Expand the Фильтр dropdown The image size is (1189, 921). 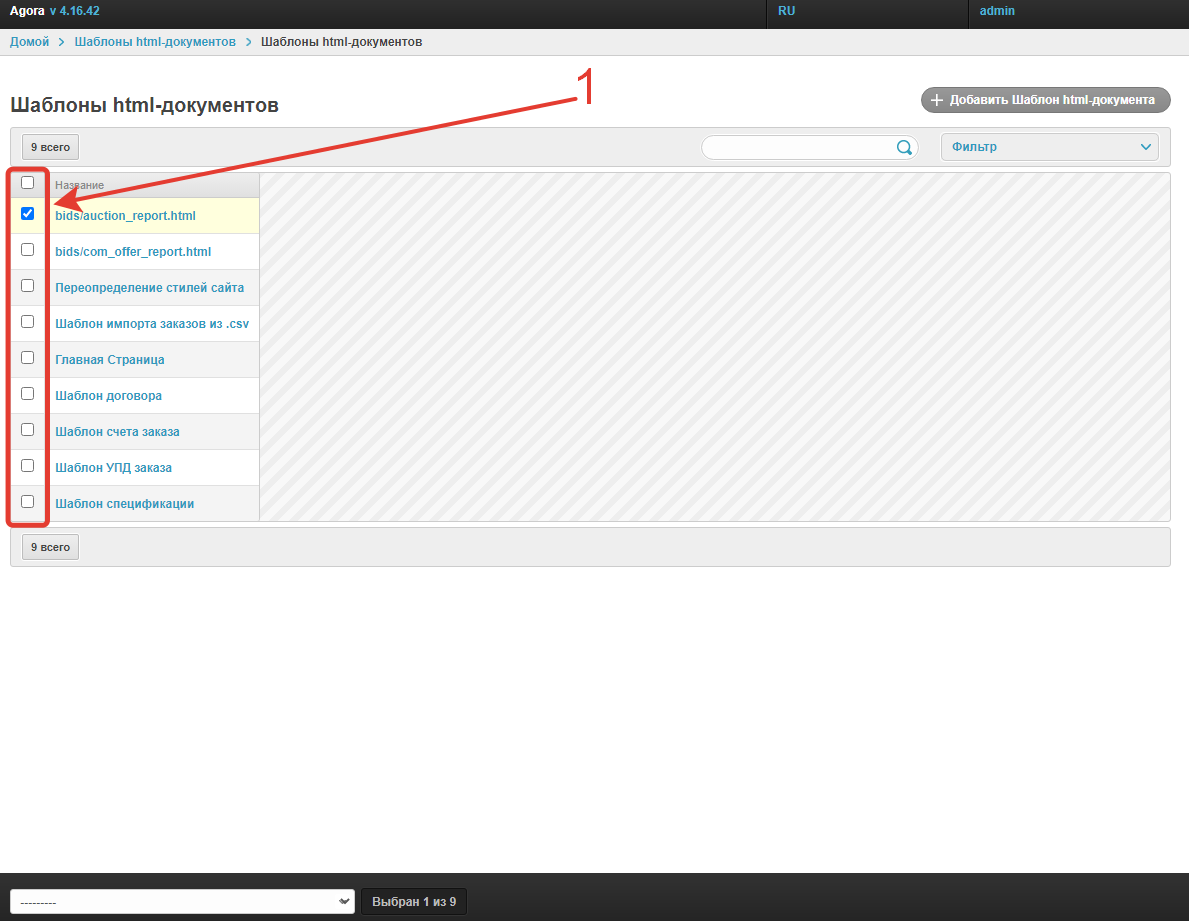[x=1049, y=147]
